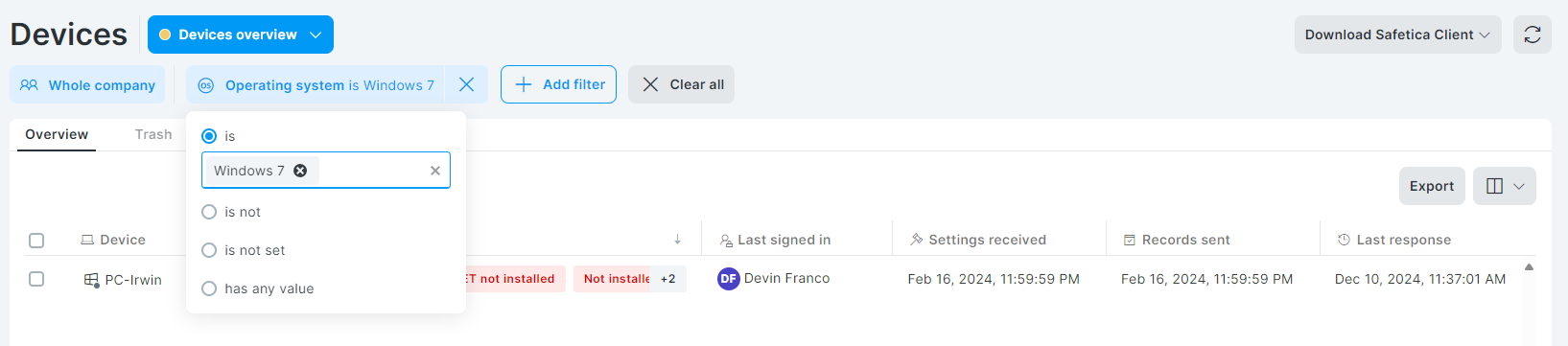This screenshot has height=346, width=1568.
Task: Open the Download Safetica Client dropdown
Action: click(x=1397, y=35)
